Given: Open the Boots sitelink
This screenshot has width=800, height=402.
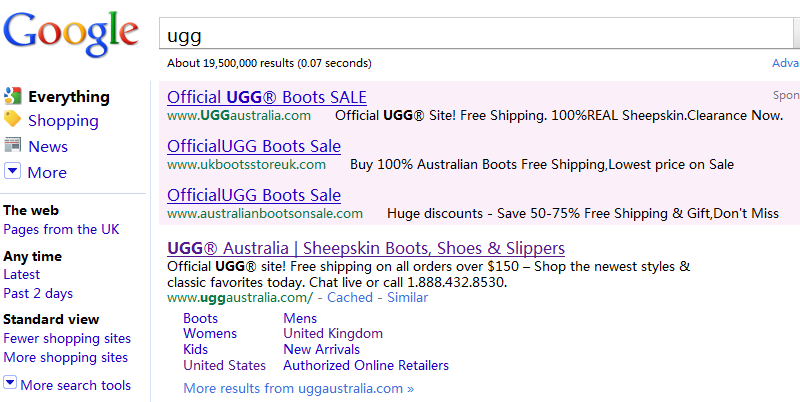Looking at the screenshot, I should [x=201, y=318].
